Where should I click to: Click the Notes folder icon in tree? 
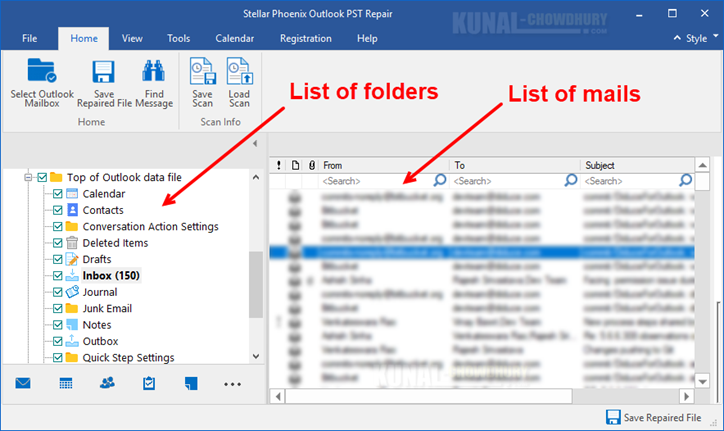click(x=72, y=325)
